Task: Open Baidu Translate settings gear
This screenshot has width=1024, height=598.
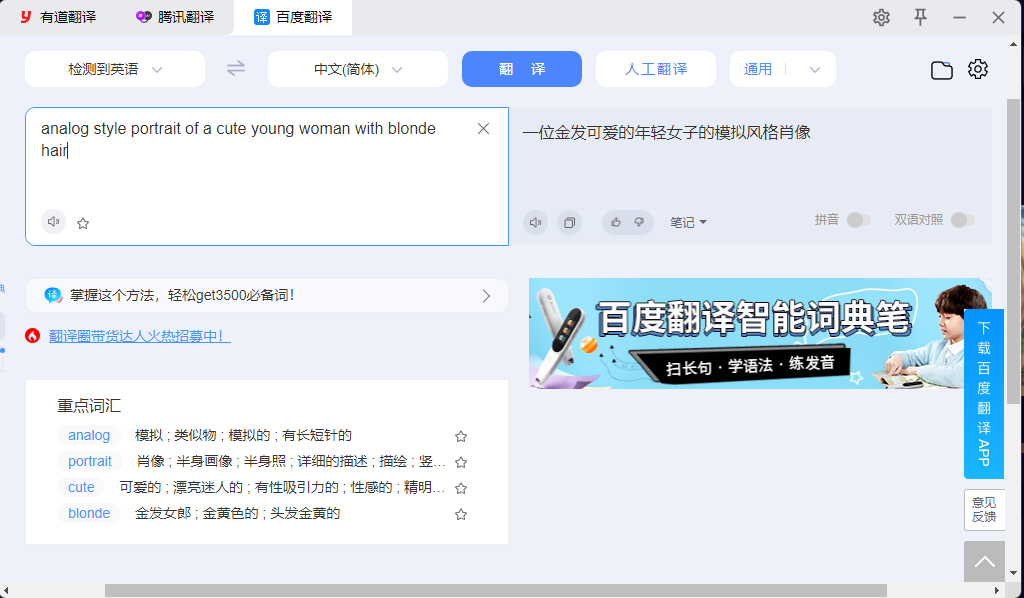Action: [x=978, y=69]
